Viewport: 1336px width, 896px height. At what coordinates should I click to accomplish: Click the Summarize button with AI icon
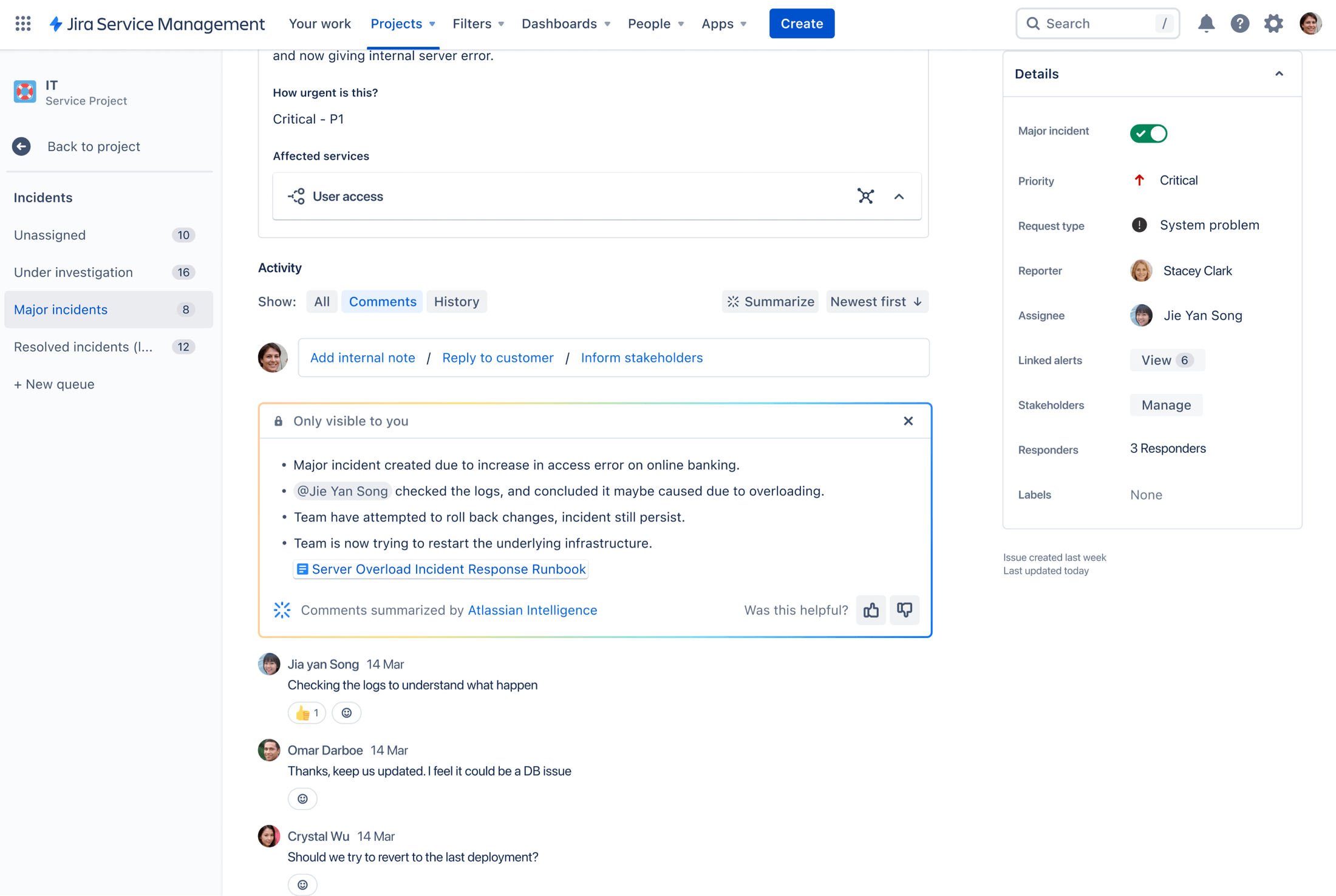[x=771, y=301]
